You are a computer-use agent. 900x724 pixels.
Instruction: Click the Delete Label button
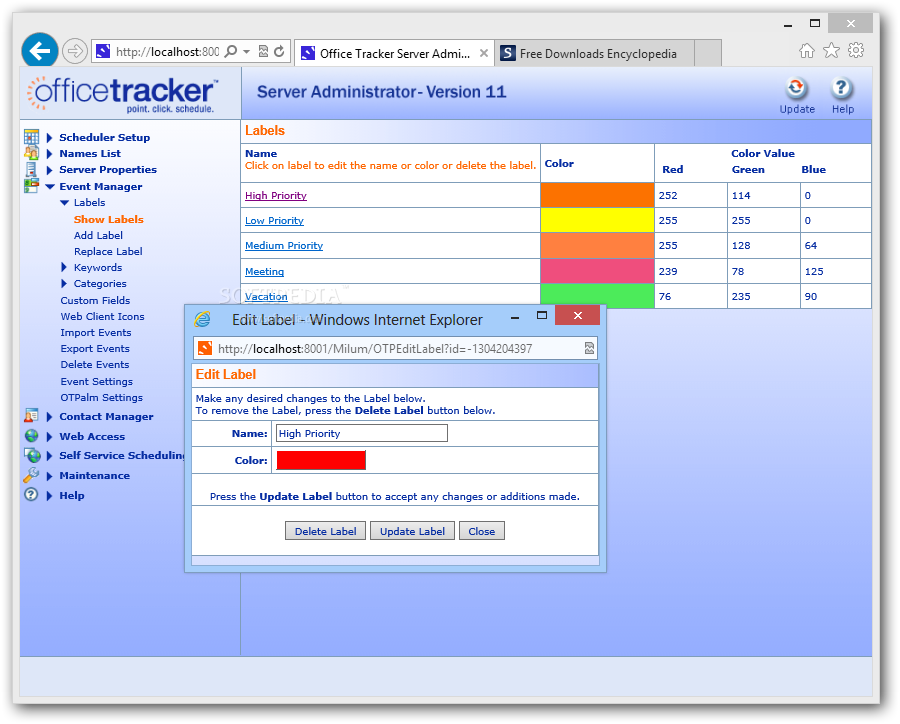(325, 531)
